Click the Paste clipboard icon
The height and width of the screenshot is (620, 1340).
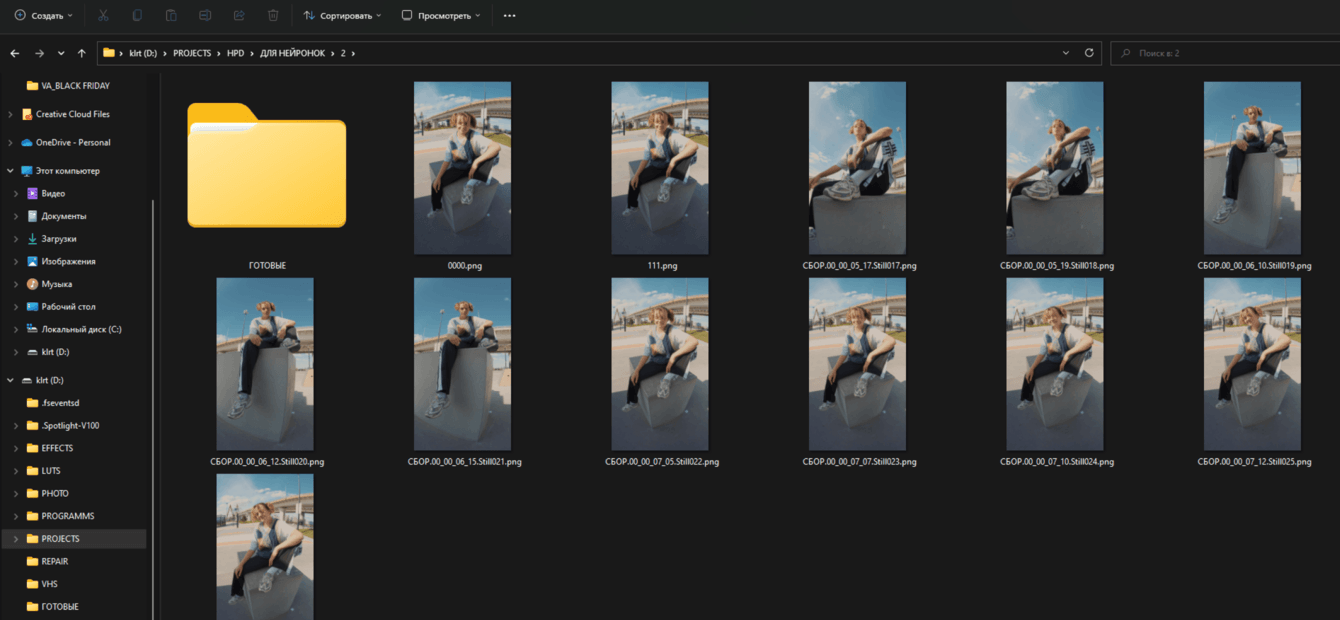tap(171, 16)
